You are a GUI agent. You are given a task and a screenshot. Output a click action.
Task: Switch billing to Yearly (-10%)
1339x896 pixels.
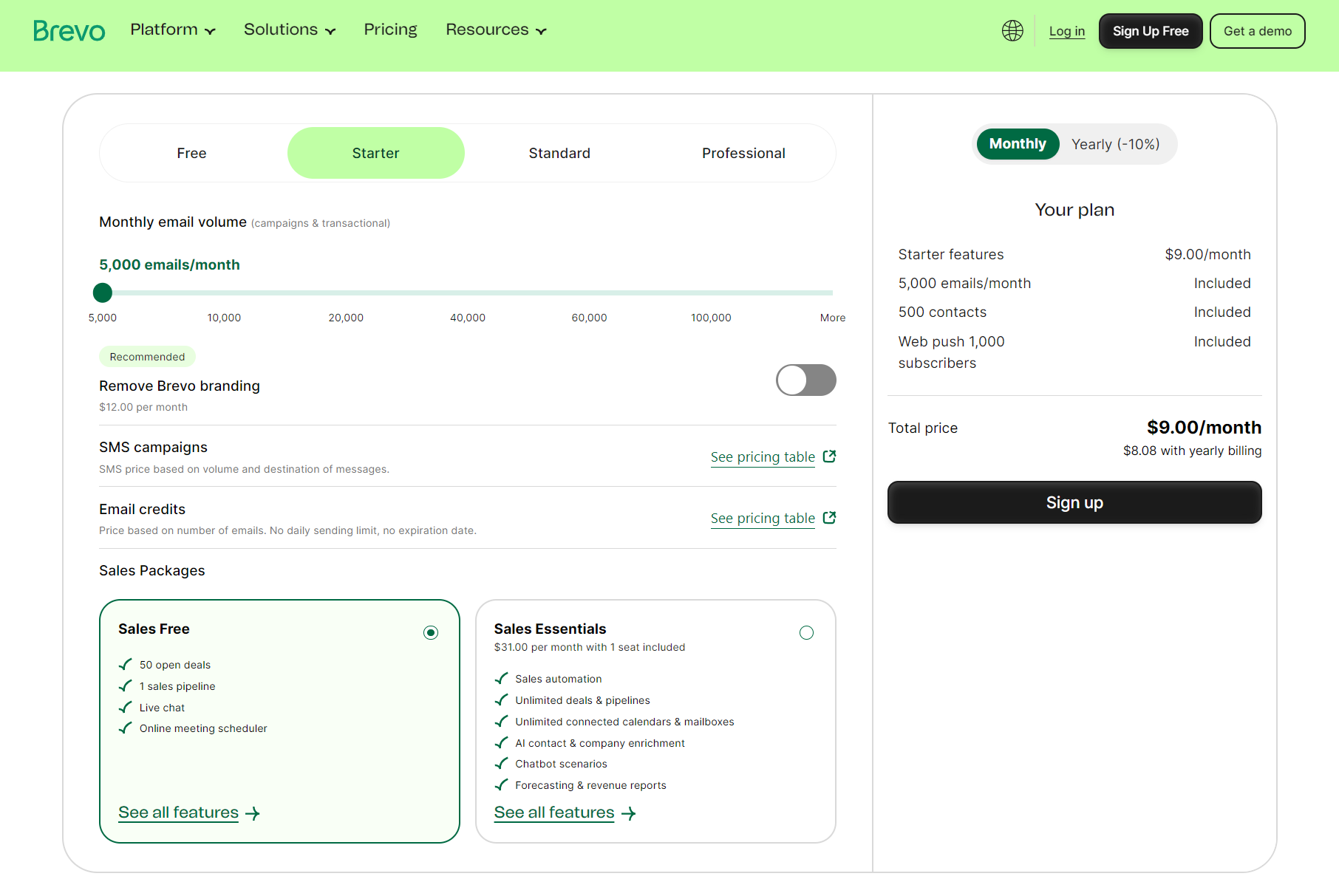pos(1115,144)
